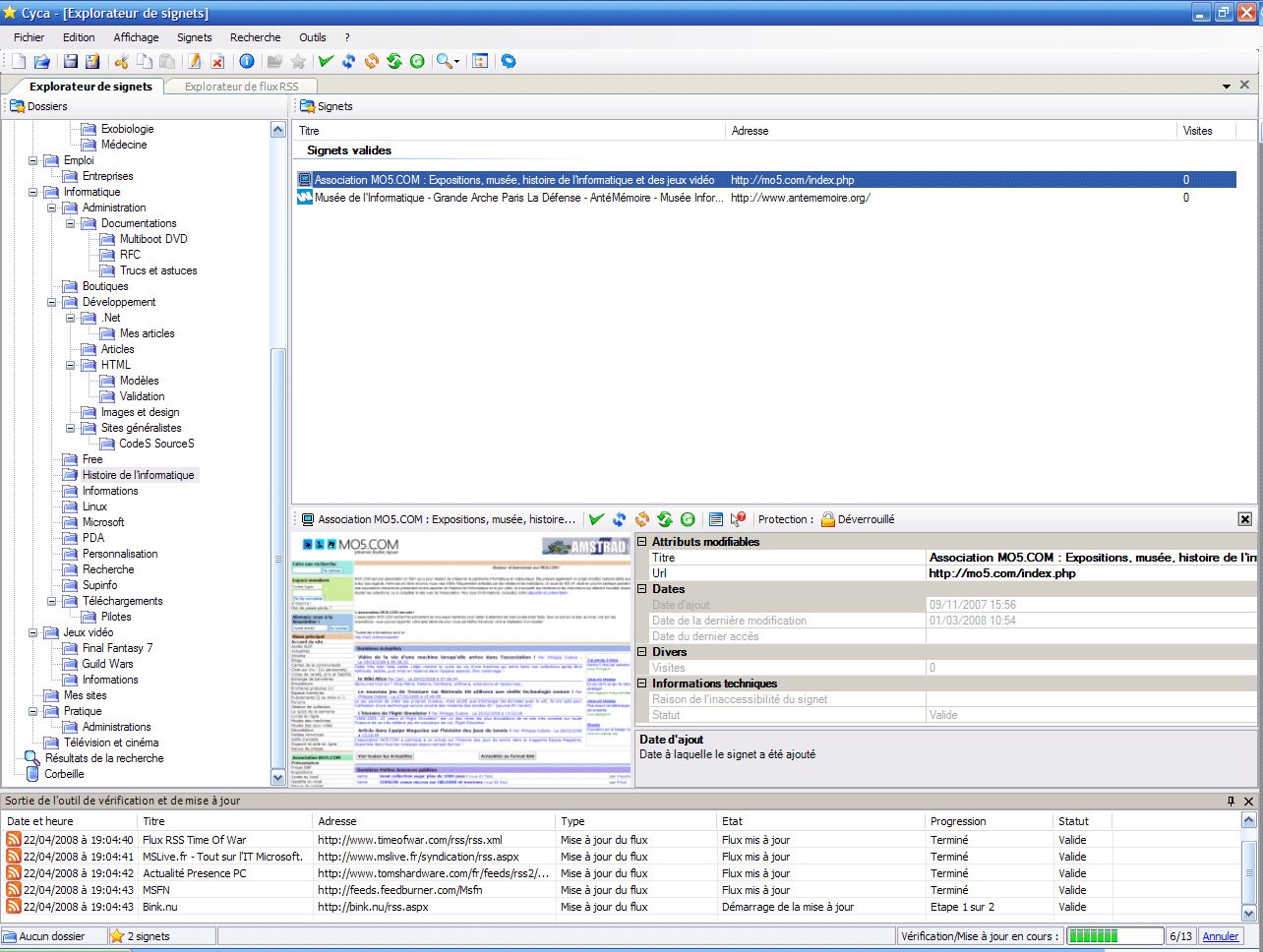This screenshot has width=1263, height=952.
Task: Click the red X delete icon in toolbar
Action: click(x=217, y=61)
